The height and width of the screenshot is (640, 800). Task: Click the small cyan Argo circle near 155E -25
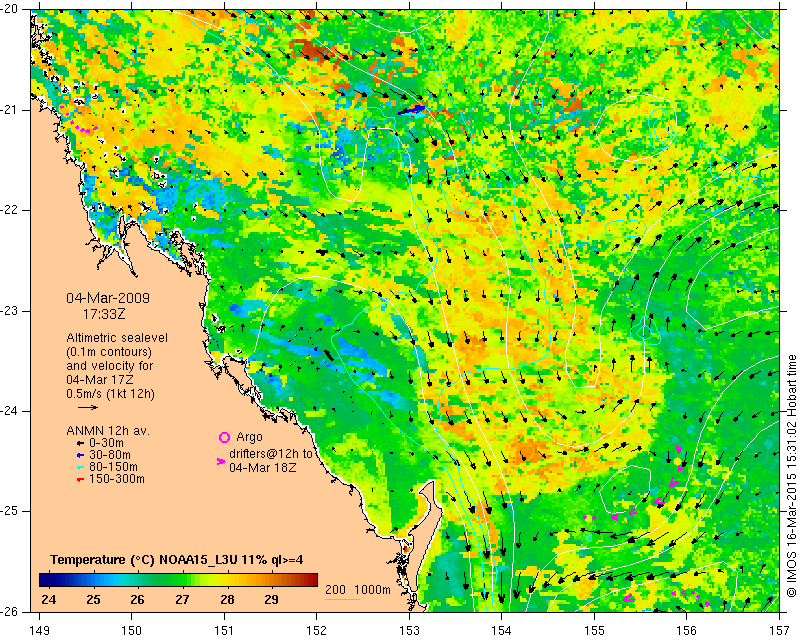593,526
